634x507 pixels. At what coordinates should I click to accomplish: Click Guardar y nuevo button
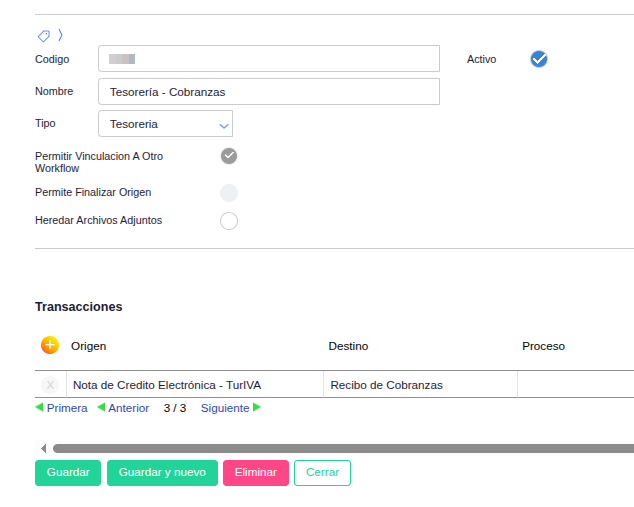[162, 473]
